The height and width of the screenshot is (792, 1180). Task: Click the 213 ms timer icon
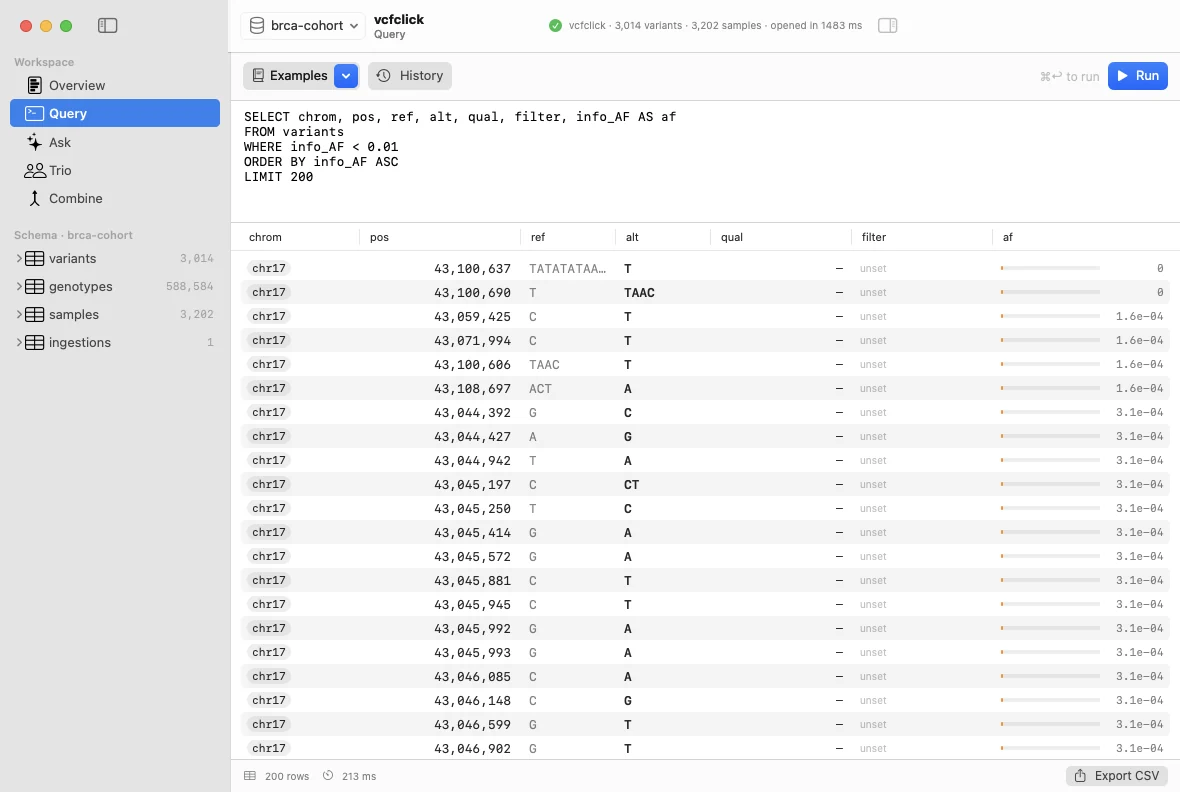[328, 775]
